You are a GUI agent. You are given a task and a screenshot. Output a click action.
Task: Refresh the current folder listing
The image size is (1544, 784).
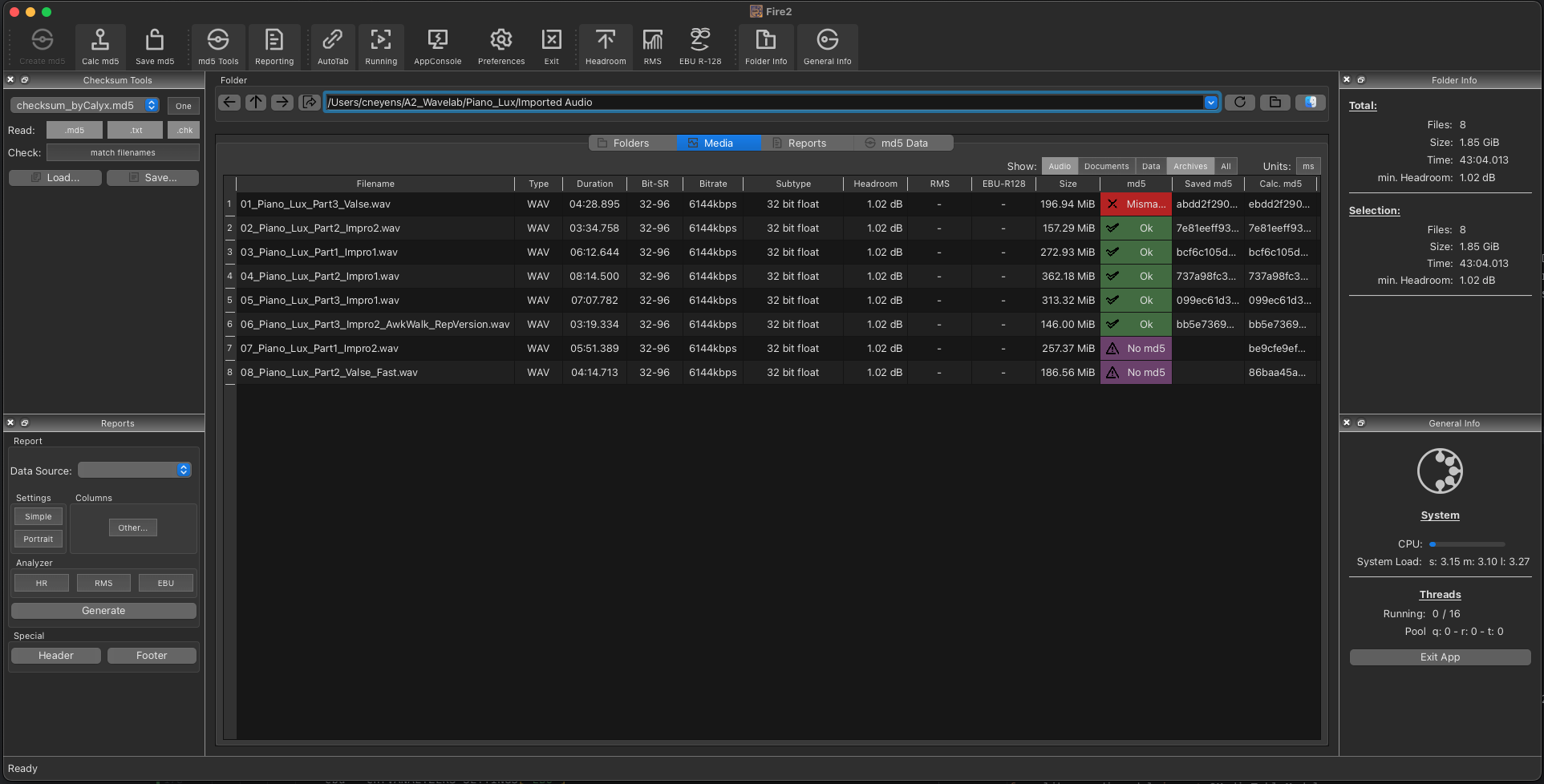[1239, 102]
